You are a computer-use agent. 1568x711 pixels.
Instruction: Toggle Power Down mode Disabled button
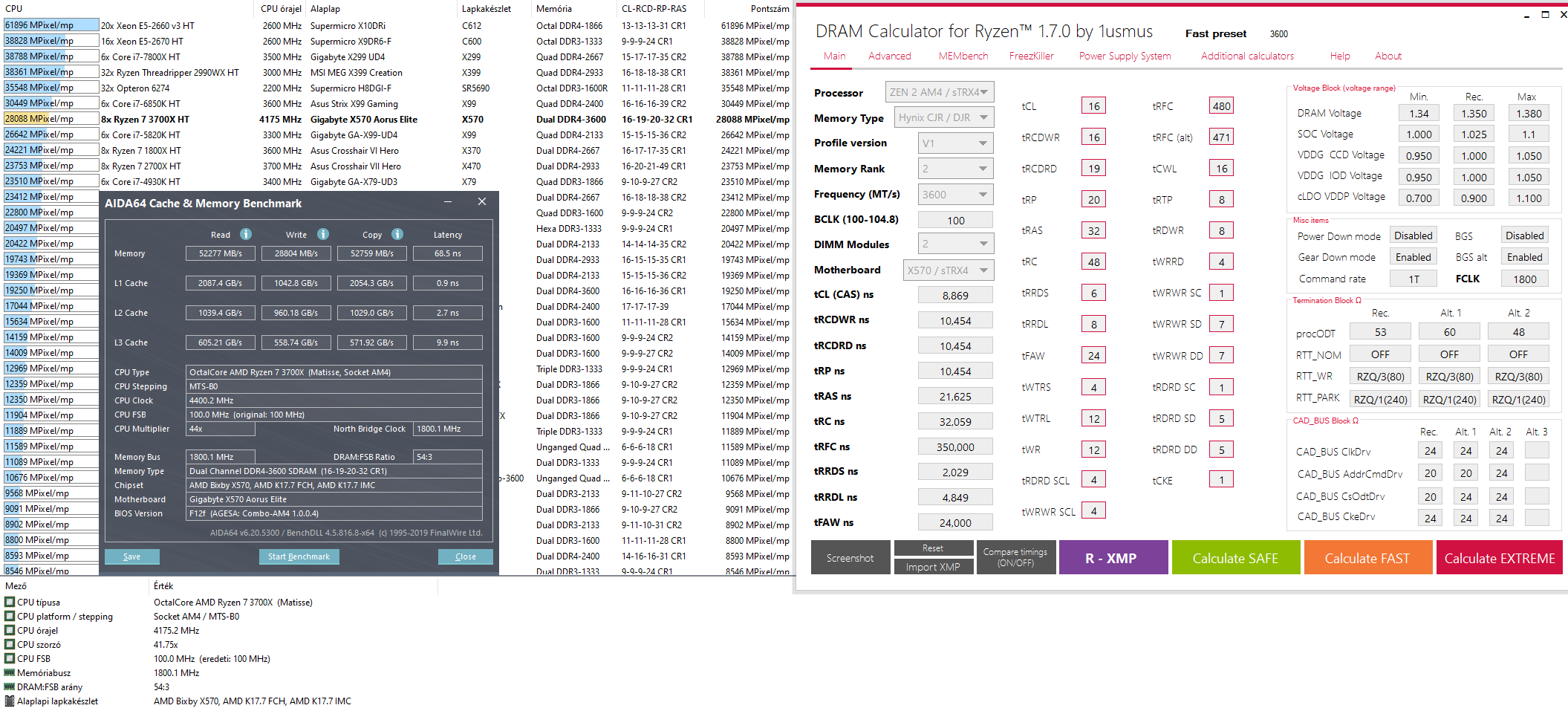(x=1413, y=236)
